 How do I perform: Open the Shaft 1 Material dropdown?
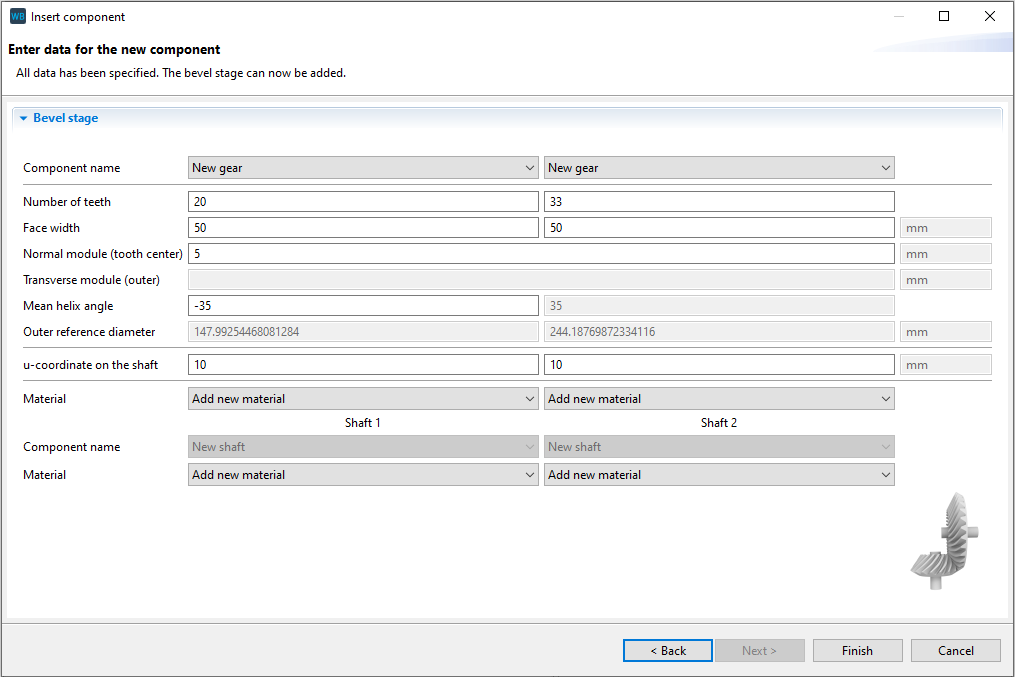tap(363, 475)
